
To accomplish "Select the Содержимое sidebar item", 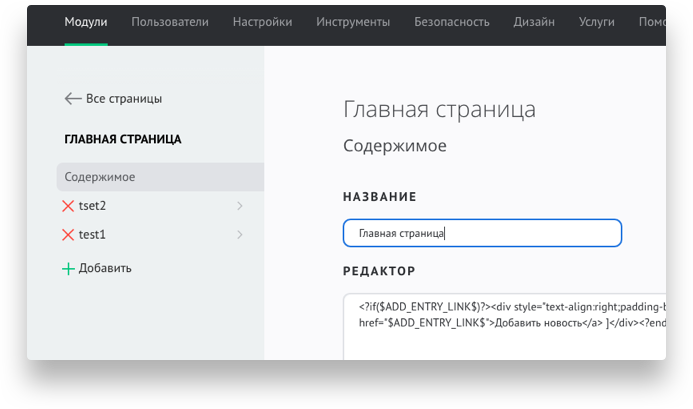I will click(x=100, y=177).
